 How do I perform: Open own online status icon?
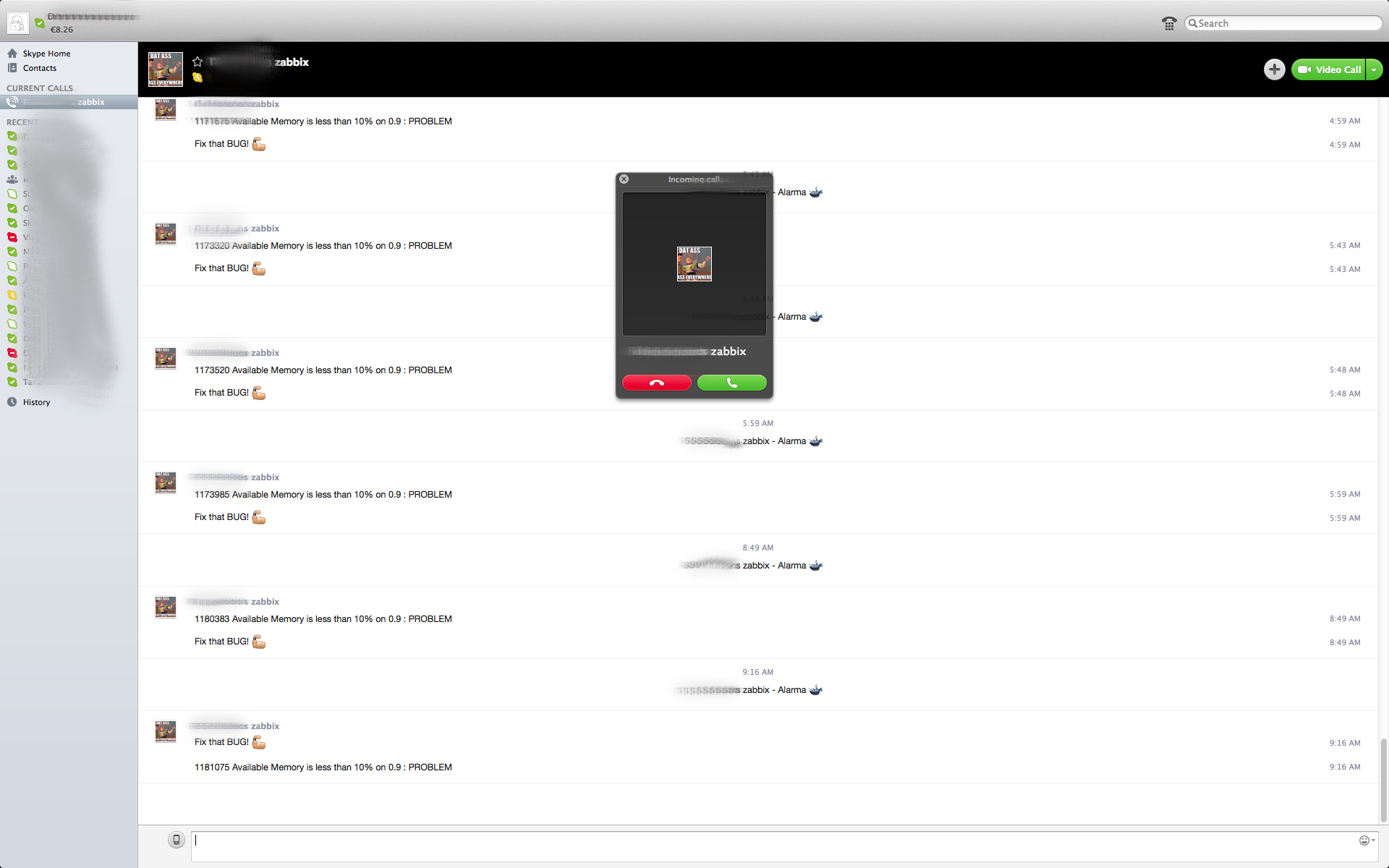pyautogui.click(x=40, y=23)
